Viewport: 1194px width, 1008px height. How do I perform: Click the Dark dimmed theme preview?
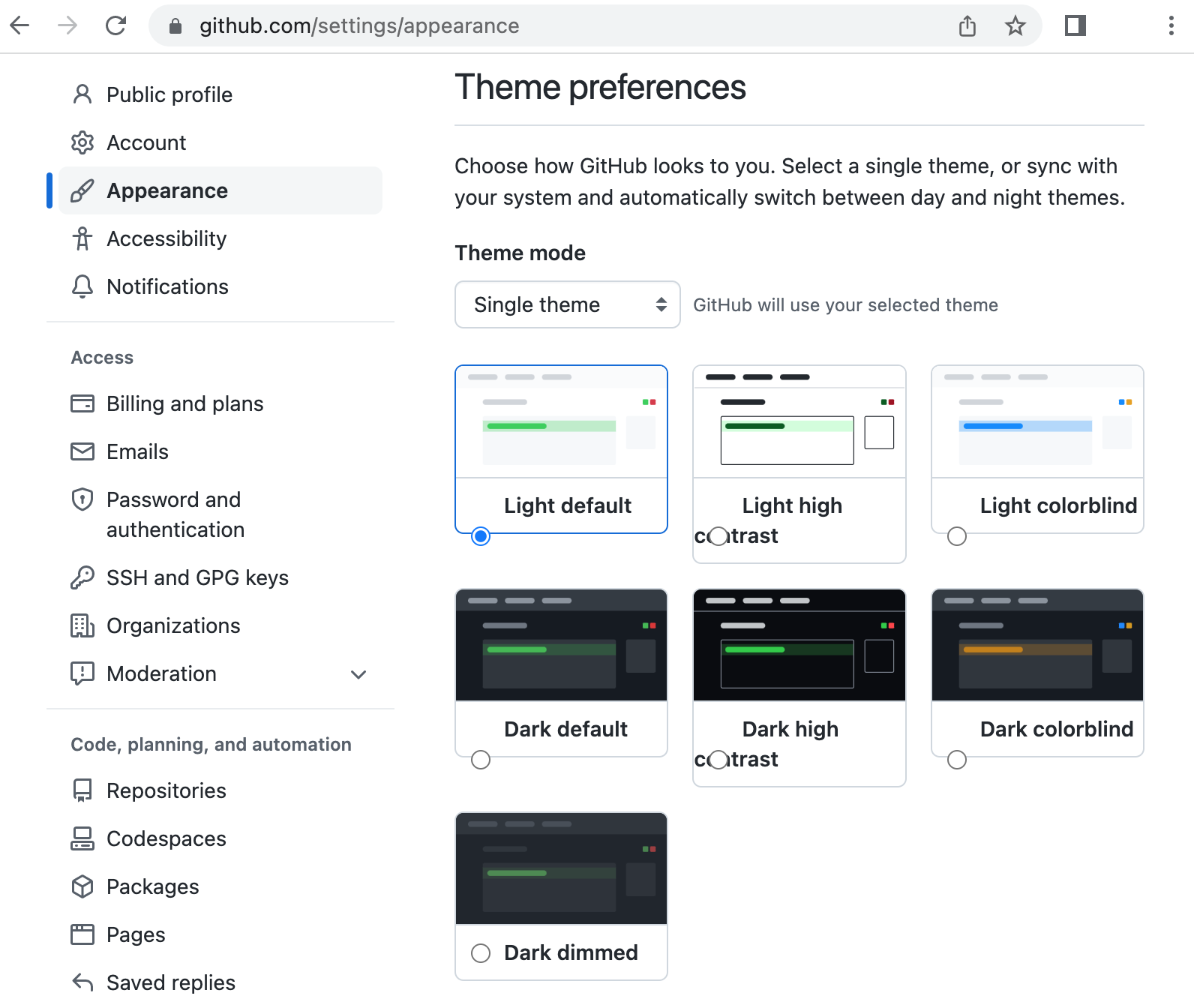(562, 868)
